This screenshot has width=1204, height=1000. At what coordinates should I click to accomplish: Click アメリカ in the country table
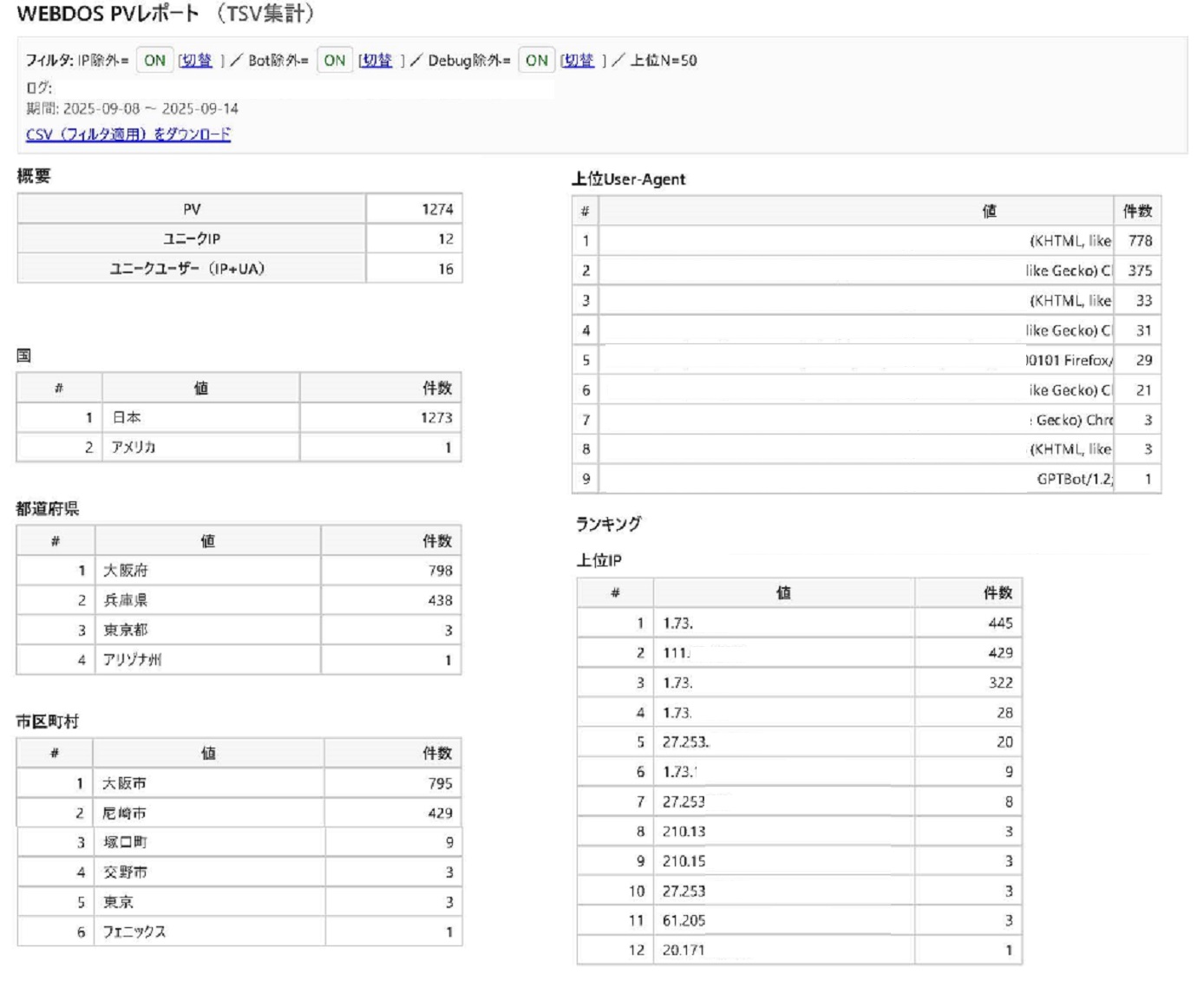pyautogui.click(x=134, y=448)
